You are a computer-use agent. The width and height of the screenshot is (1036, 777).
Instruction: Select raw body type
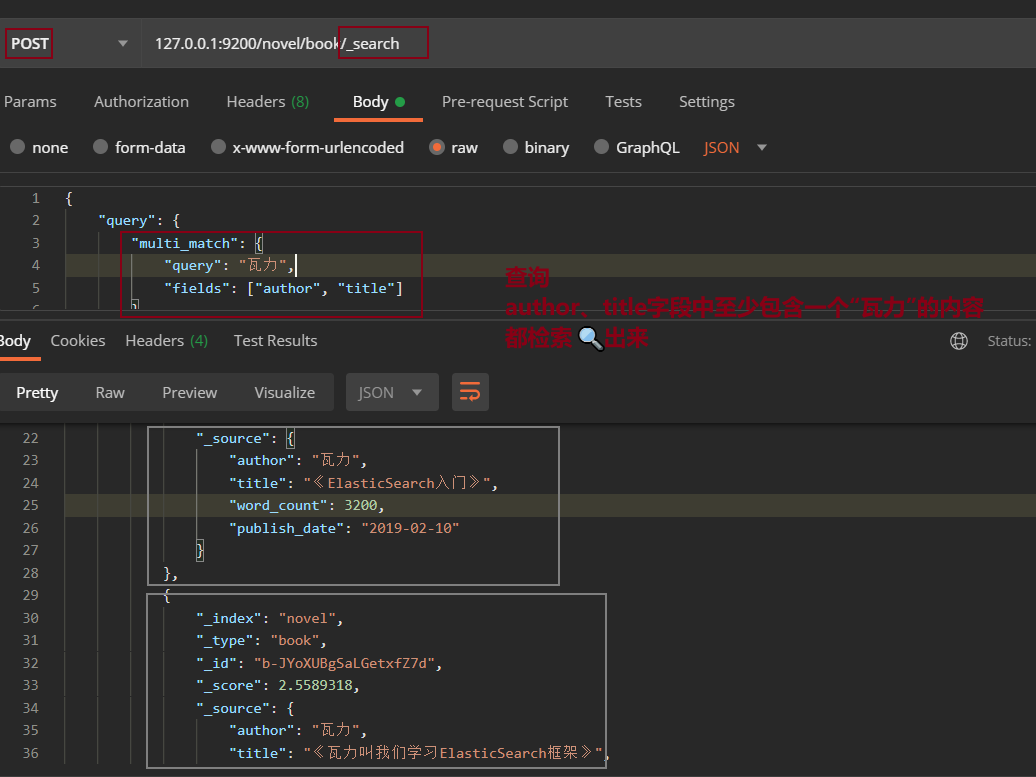[x=453, y=147]
